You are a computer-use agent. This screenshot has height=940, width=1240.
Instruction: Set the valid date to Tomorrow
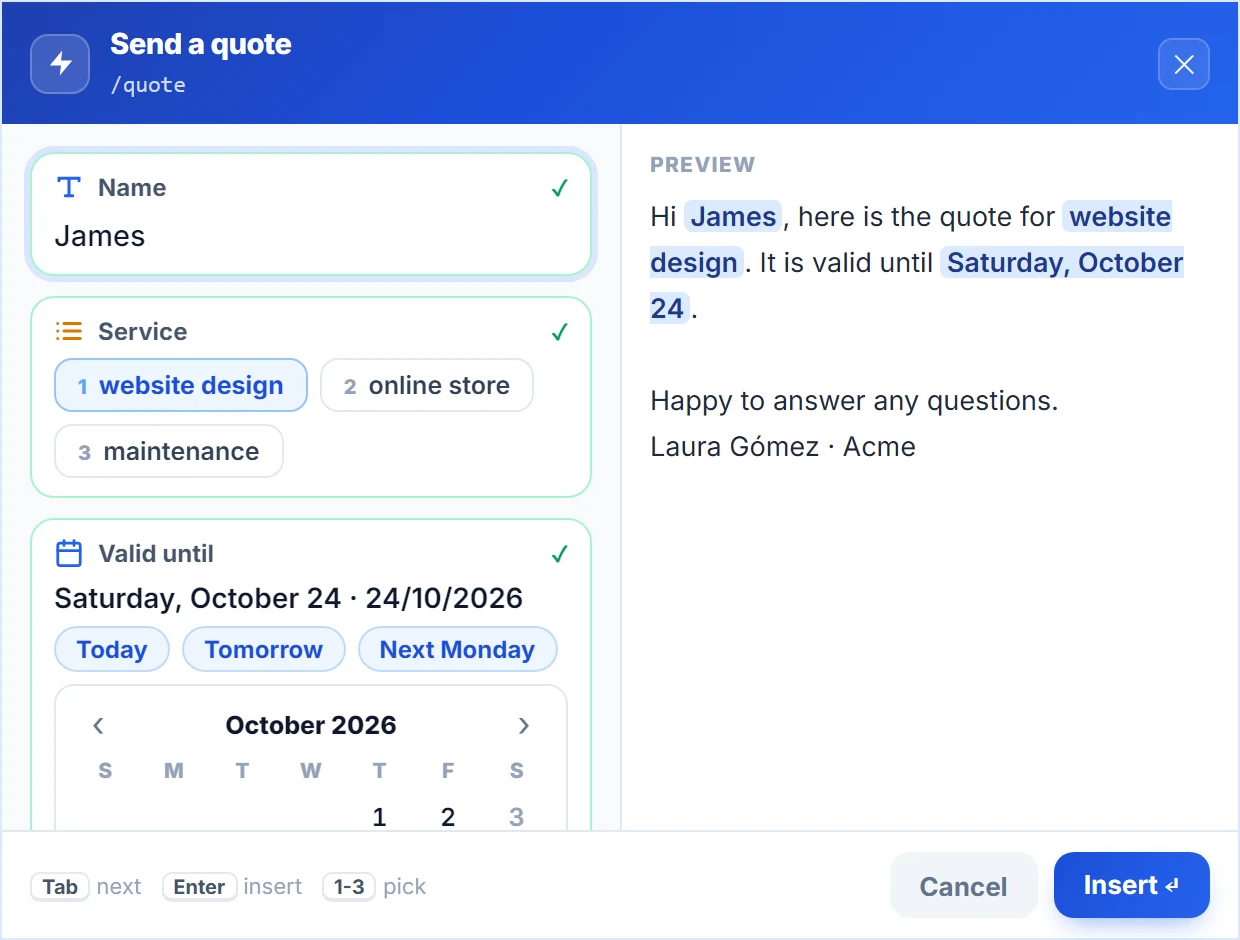pos(264,649)
